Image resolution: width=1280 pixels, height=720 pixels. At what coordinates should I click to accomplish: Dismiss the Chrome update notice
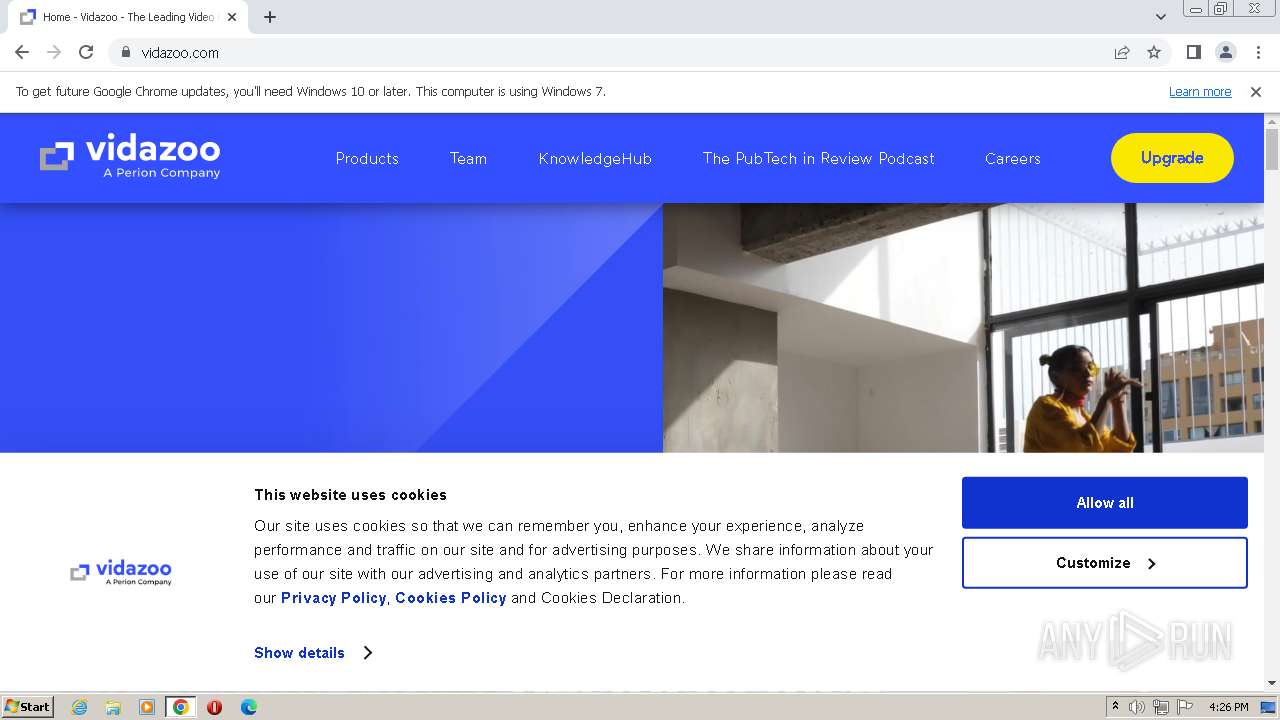(x=1256, y=92)
